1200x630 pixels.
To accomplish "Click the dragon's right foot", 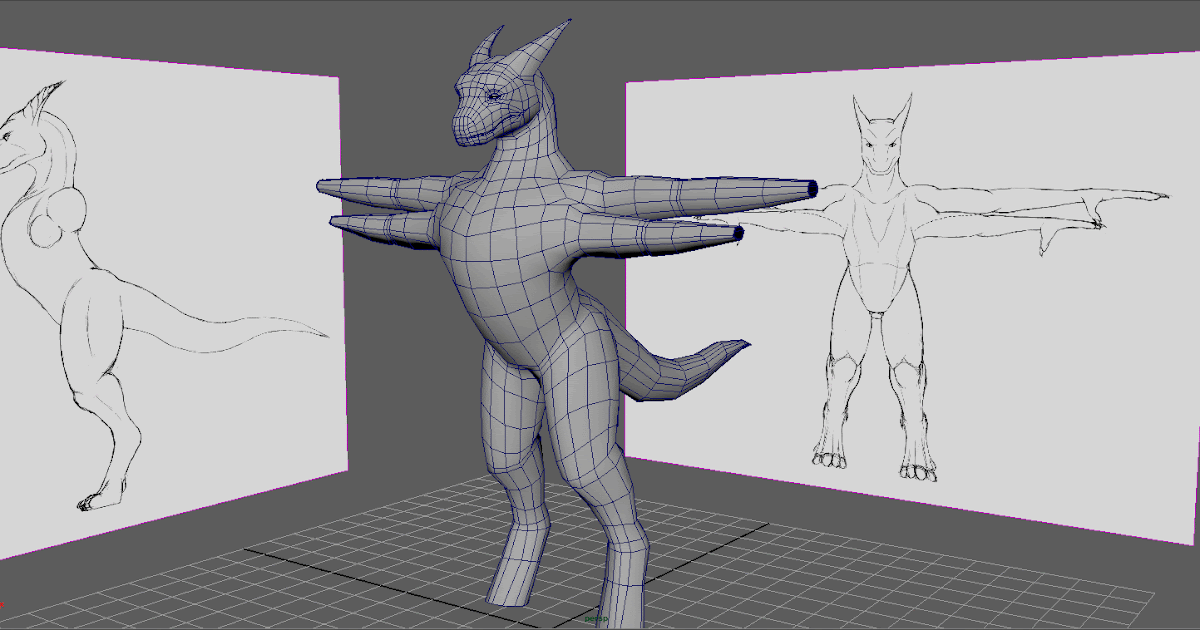I will [625, 600].
